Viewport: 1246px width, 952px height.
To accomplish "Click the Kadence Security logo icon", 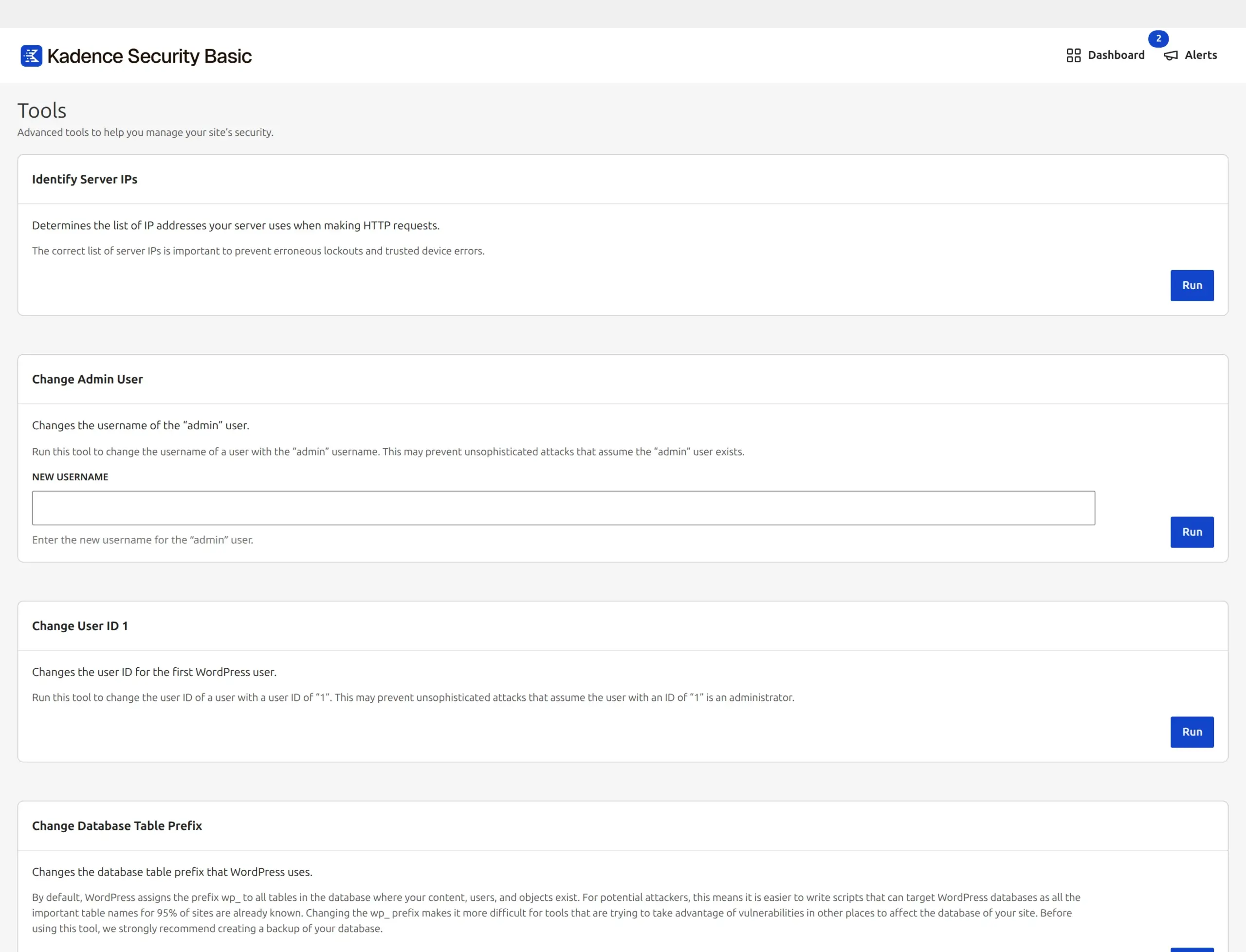I will click(x=31, y=55).
